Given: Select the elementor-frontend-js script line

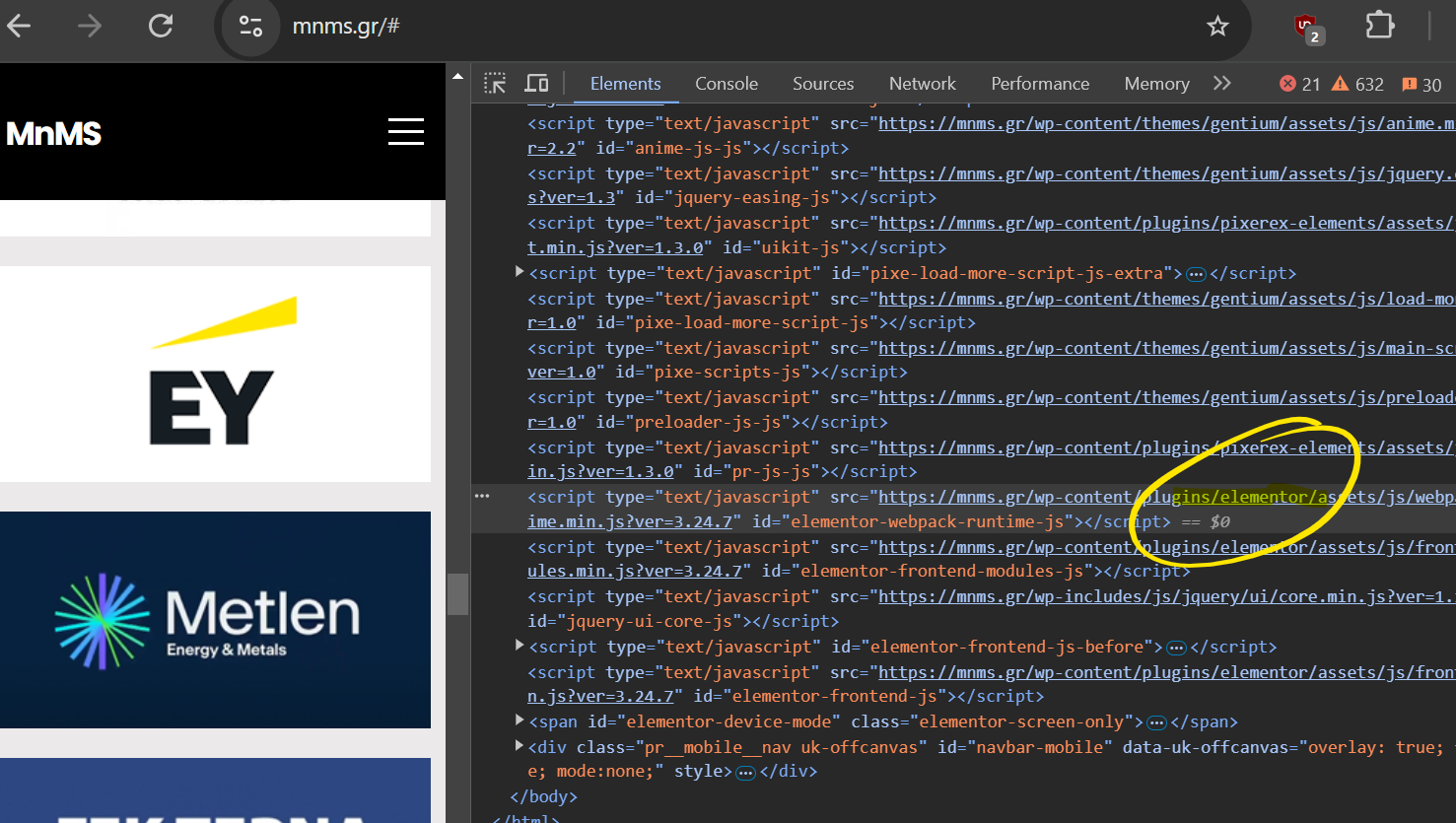Looking at the screenshot, I should pos(963,684).
